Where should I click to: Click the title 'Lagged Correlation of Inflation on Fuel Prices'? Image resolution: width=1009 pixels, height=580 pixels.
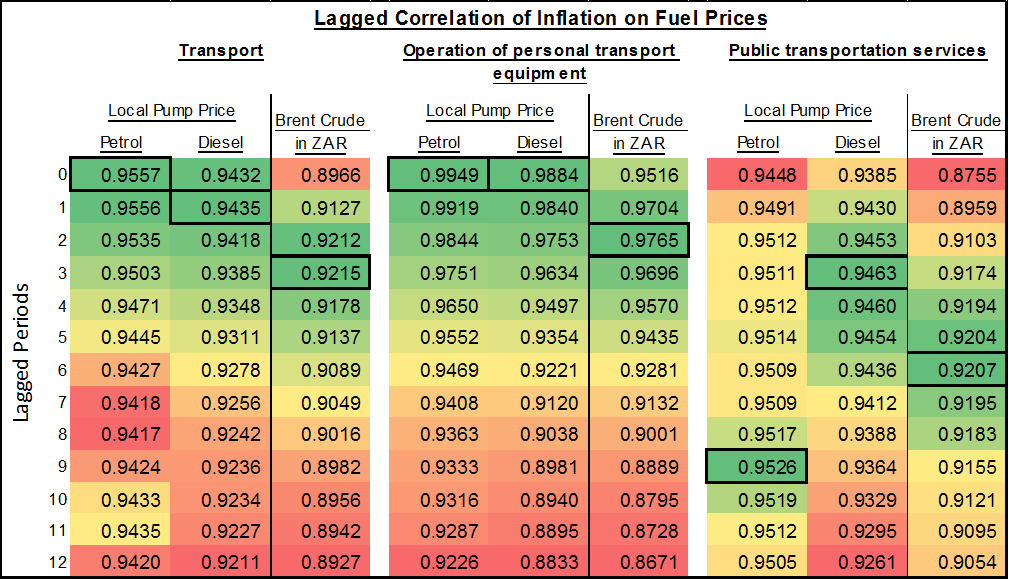tap(541, 18)
